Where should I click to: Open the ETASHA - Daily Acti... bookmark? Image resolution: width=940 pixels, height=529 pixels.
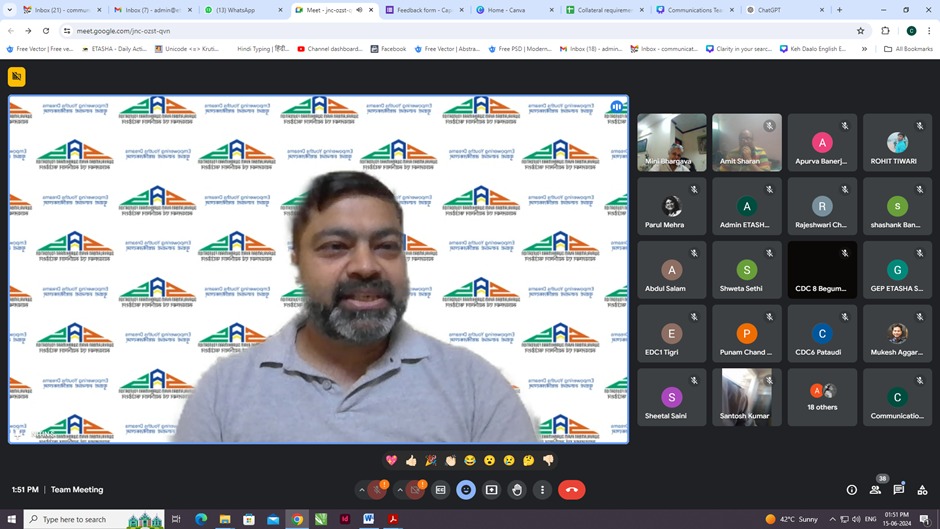[x=115, y=49]
